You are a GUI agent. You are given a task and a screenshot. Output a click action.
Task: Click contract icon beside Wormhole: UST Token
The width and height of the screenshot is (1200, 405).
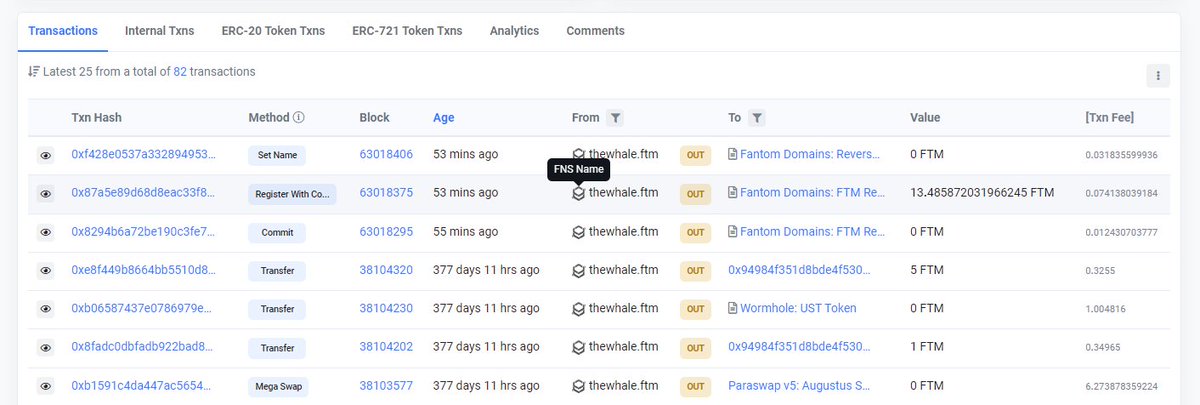pyautogui.click(x=733, y=309)
